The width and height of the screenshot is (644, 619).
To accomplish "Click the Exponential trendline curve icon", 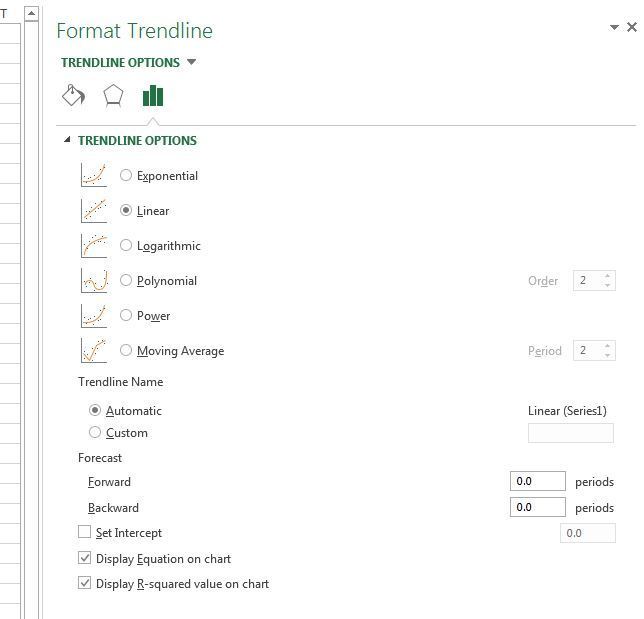I will (x=93, y=175).
